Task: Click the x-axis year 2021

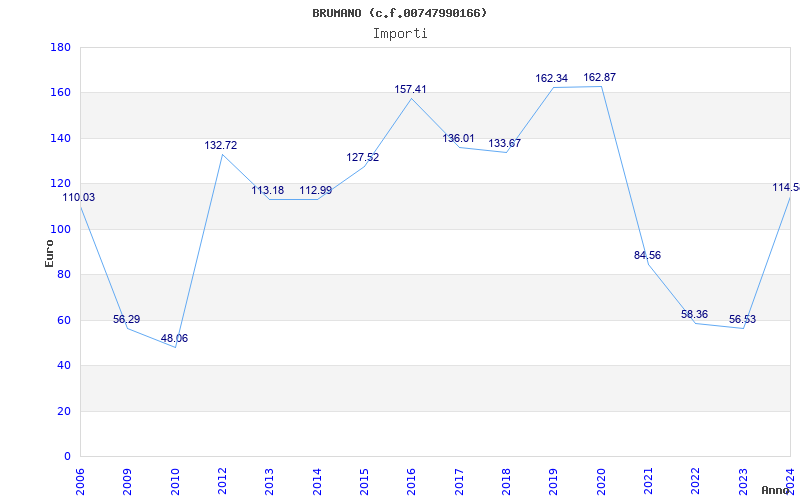Action: click(648, 482)
